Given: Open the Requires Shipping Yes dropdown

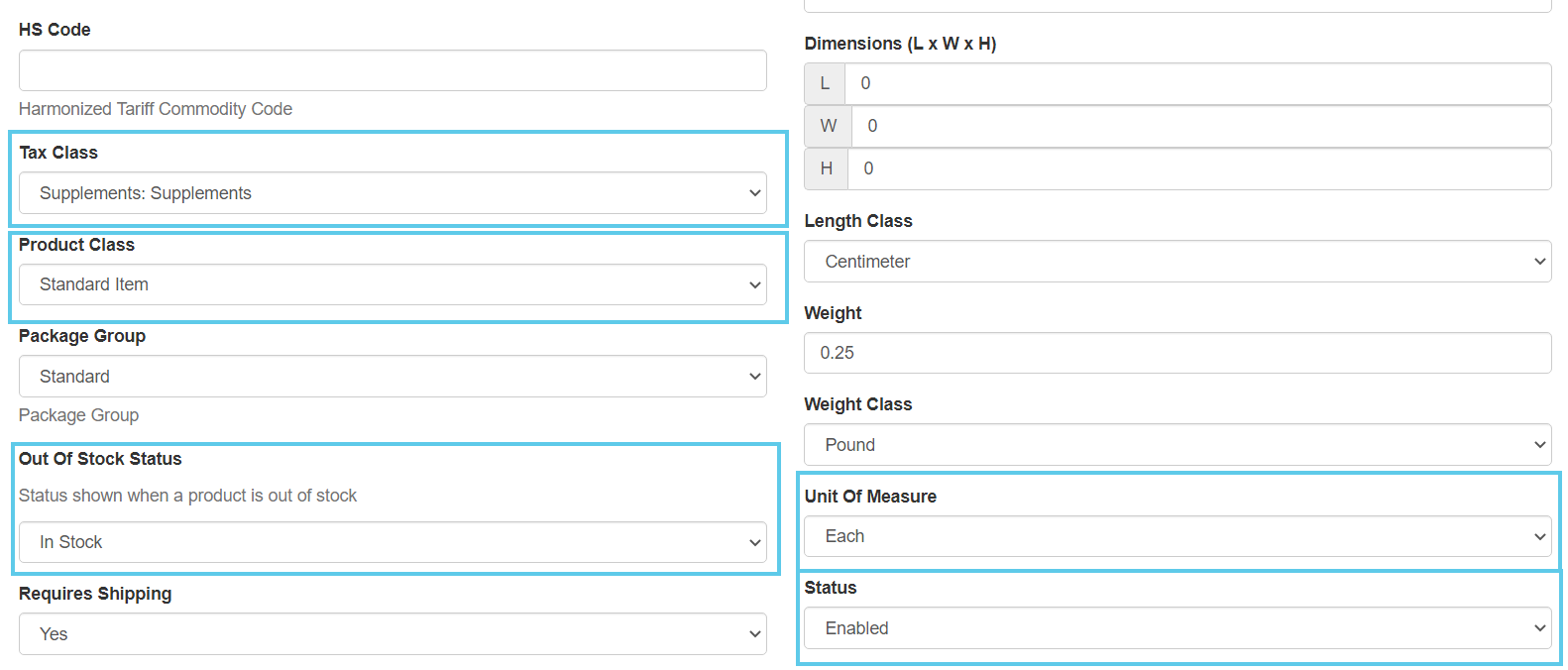Looking at the screenshot, I should point(392,634).
